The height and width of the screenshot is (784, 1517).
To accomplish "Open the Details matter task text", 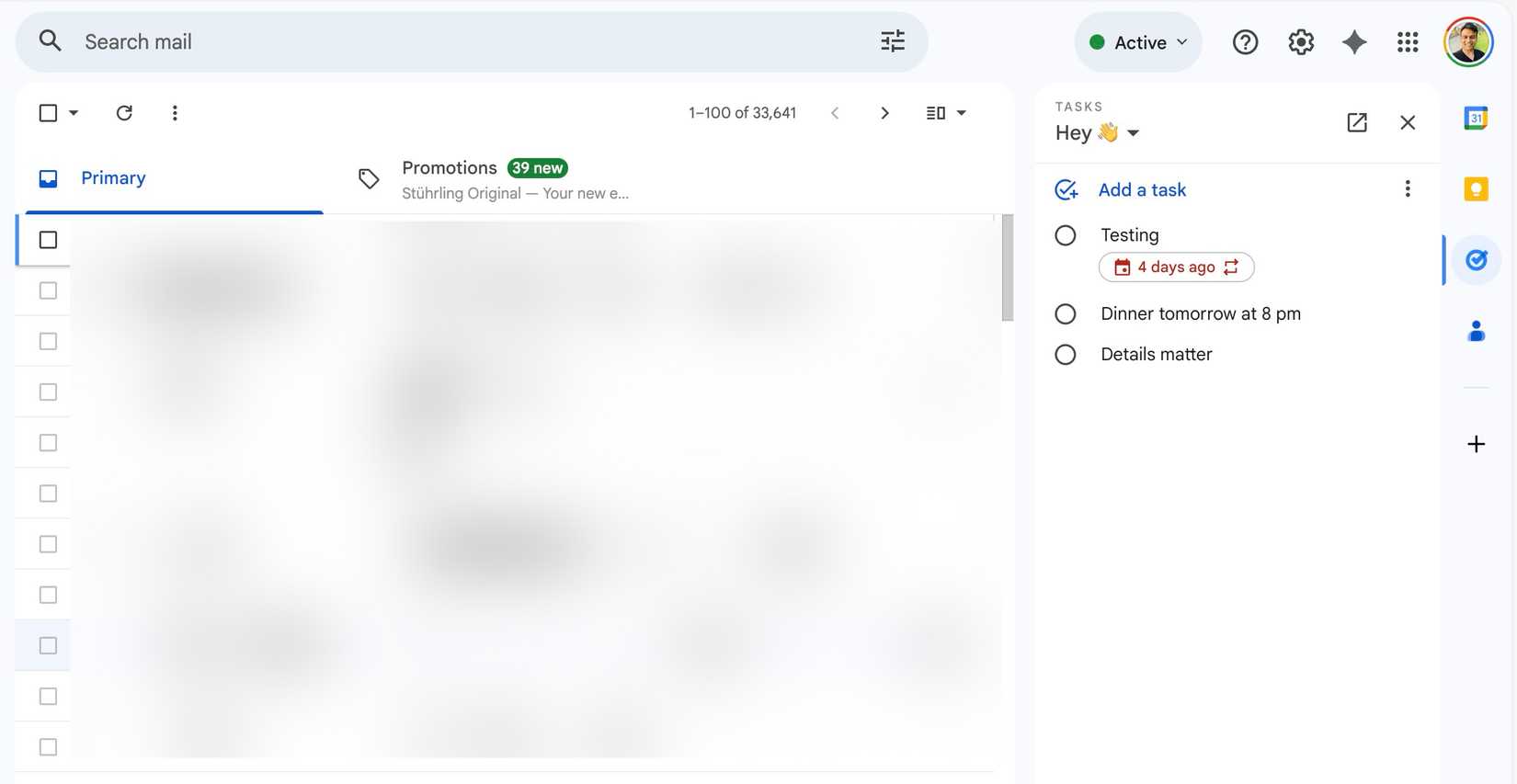I will (x=1157, y=355).
